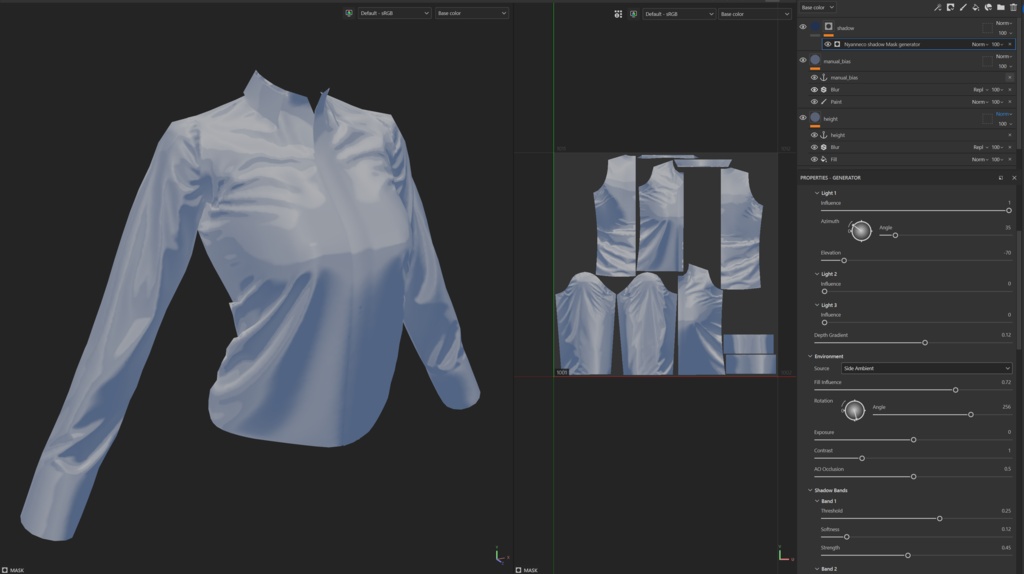Click the shadow layer blue color thumbnail
Image resolution: width=1024 pixels, height=574 pixels.
point(816,27)
